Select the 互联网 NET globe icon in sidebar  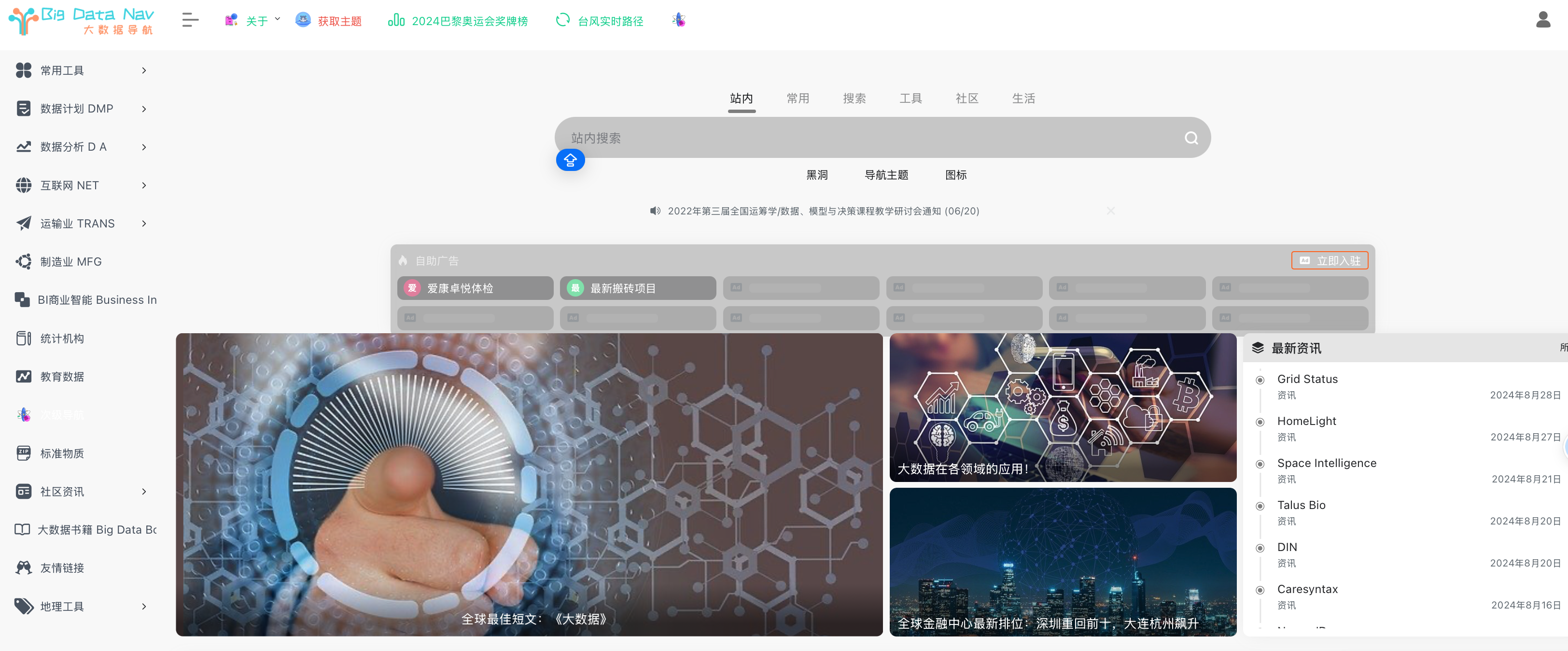(24, 185)
